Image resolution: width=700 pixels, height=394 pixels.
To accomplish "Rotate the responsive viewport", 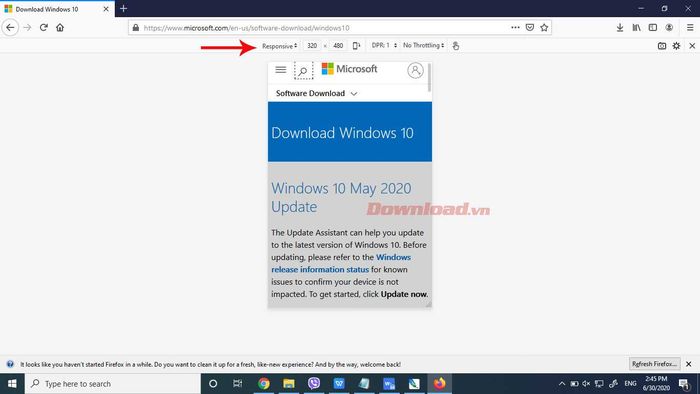I will coord(356,46).
